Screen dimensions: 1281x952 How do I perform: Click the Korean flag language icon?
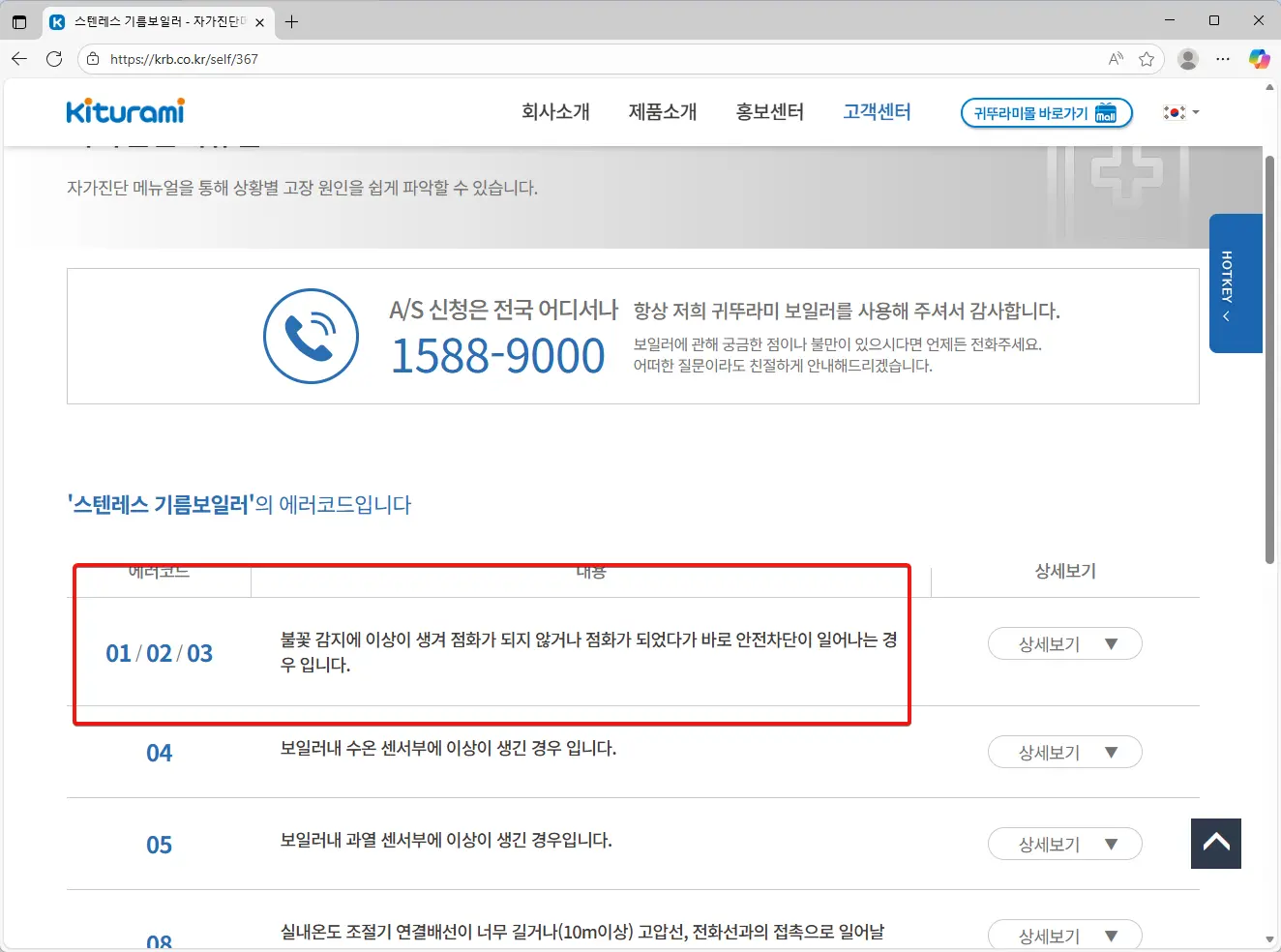click(x=1174, y=112)
